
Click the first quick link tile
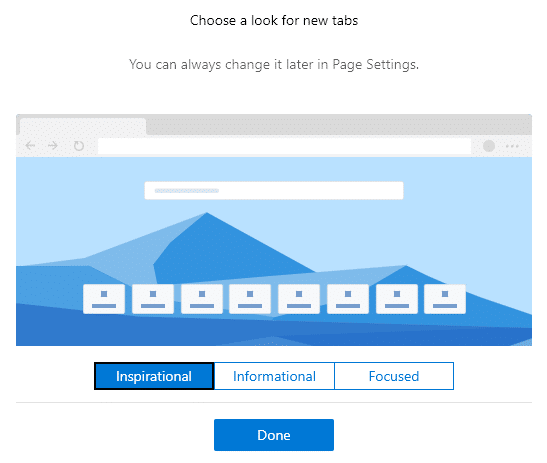[104, 299]
